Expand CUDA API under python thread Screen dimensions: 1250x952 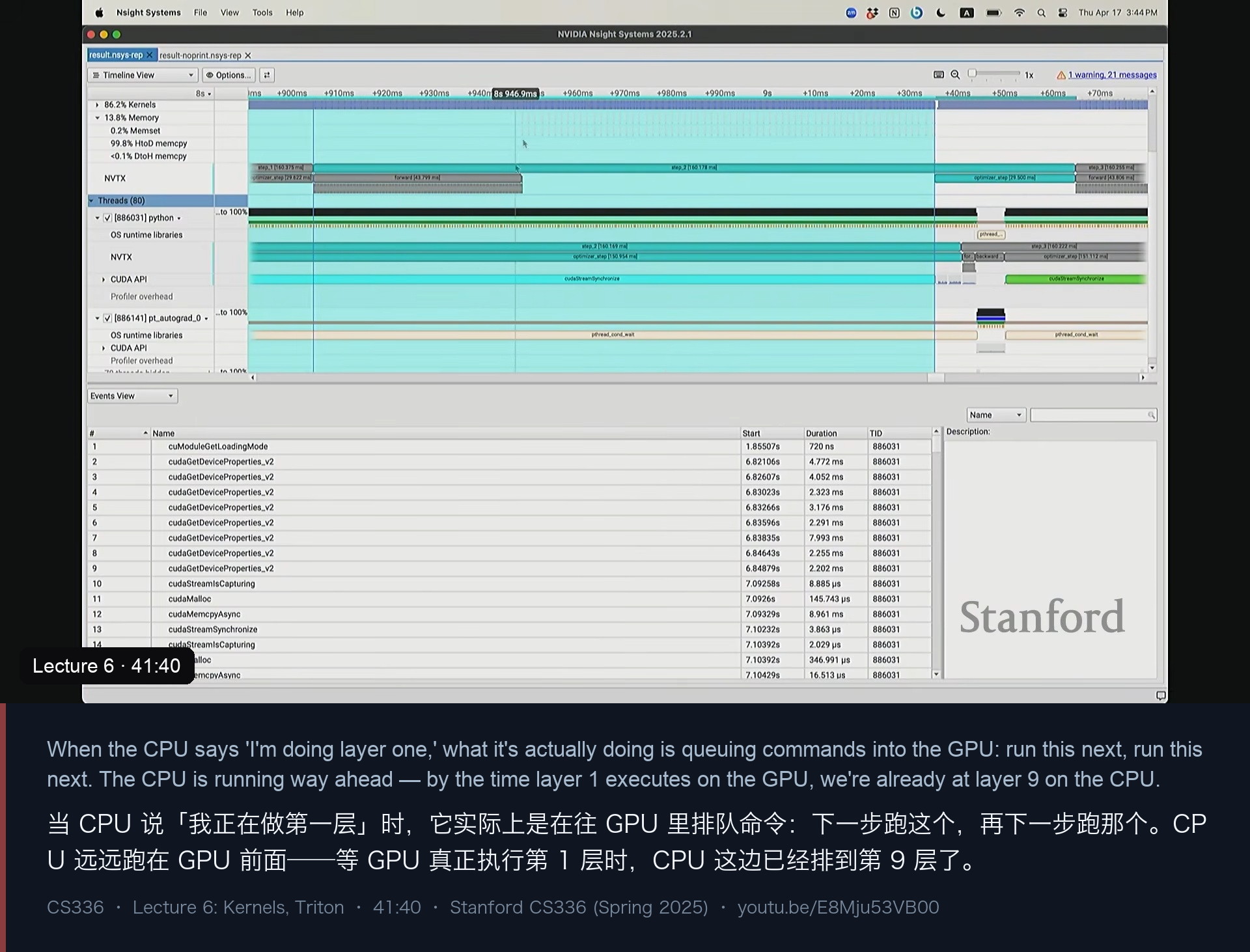(x=104, y=279)
